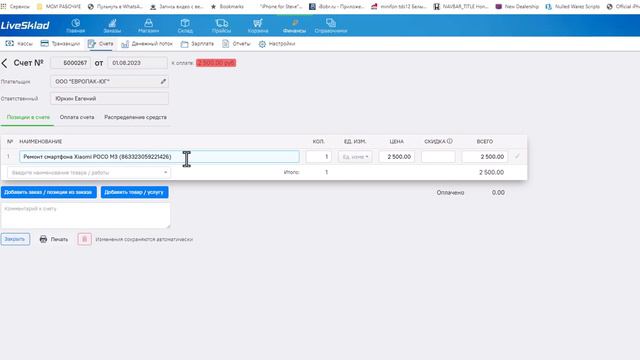Open Настройки gear in finance submenu
Viewport: 640px width, 360px height.
pyautogui.click(x=277, y=44)
